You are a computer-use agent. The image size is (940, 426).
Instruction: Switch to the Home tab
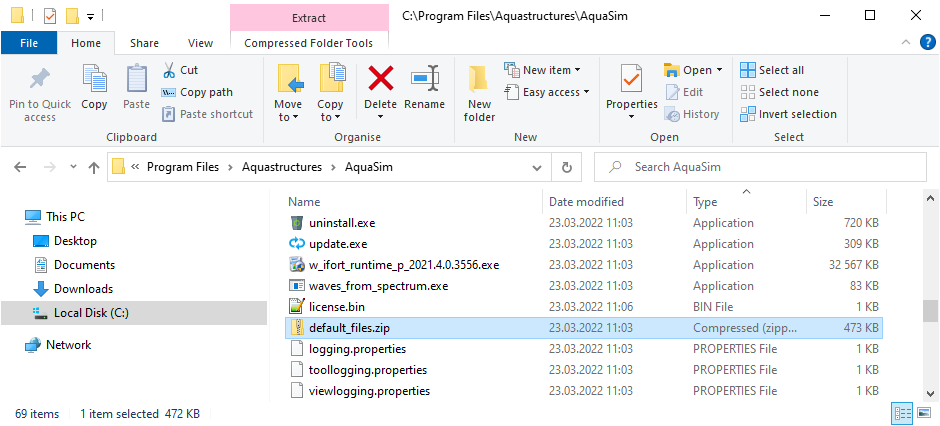click(x=86, y=43)
